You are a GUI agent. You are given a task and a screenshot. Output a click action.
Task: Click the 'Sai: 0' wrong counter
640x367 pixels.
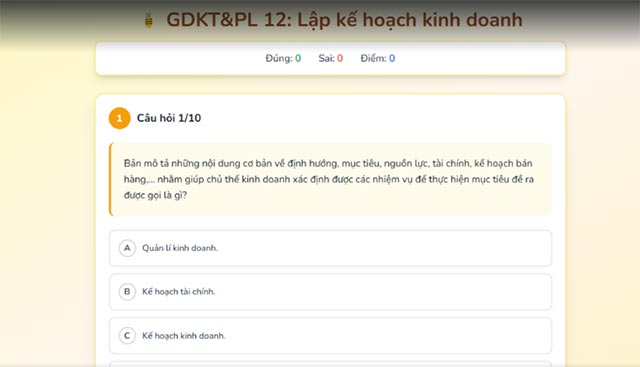point(331,58)
